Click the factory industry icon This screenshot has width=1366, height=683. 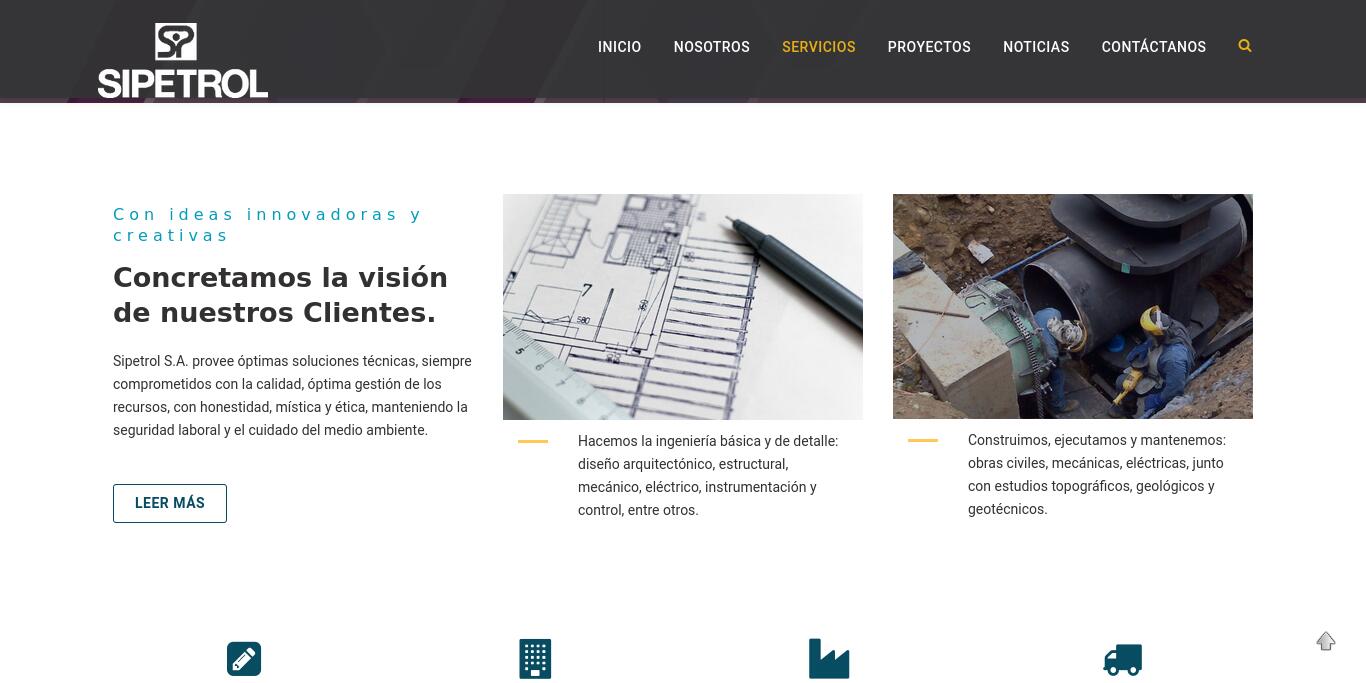[829, 659]
